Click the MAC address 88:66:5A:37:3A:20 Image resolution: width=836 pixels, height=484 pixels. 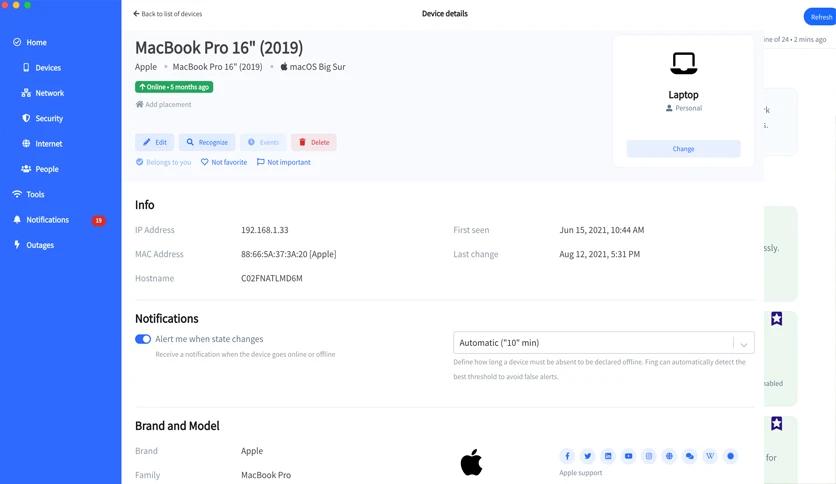tap(288, 254)
